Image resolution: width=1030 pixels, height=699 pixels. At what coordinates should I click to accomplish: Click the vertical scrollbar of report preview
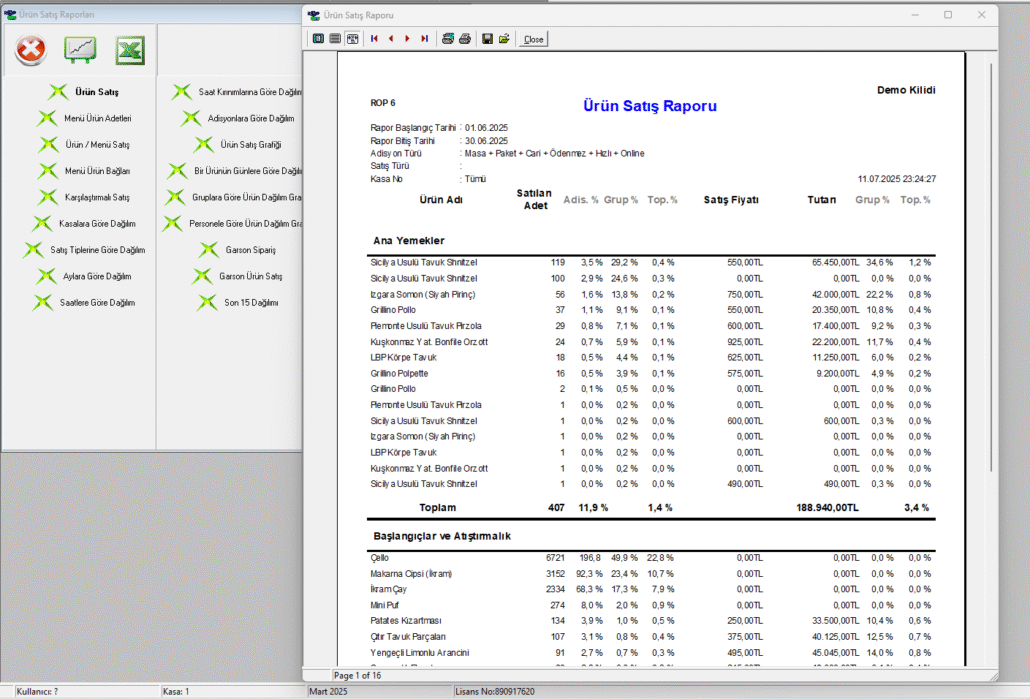(991, 266)
